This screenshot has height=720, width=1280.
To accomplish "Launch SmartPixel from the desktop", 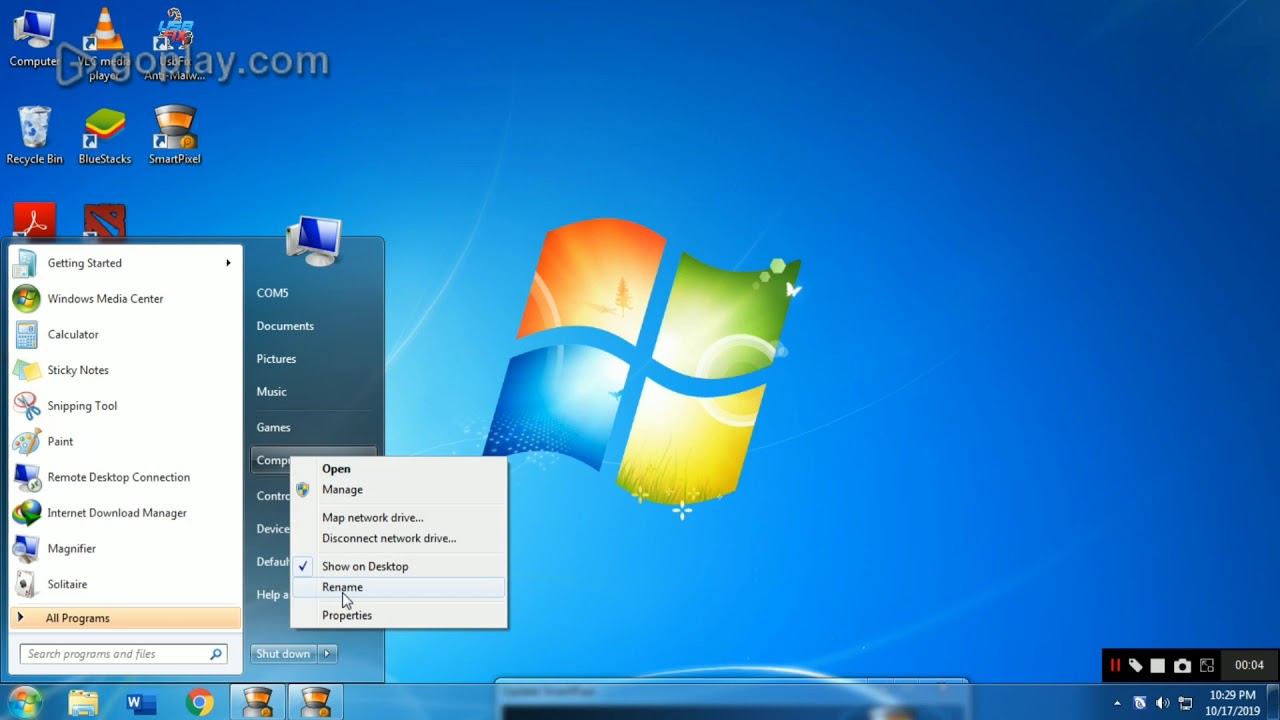I will pos(174,135).
